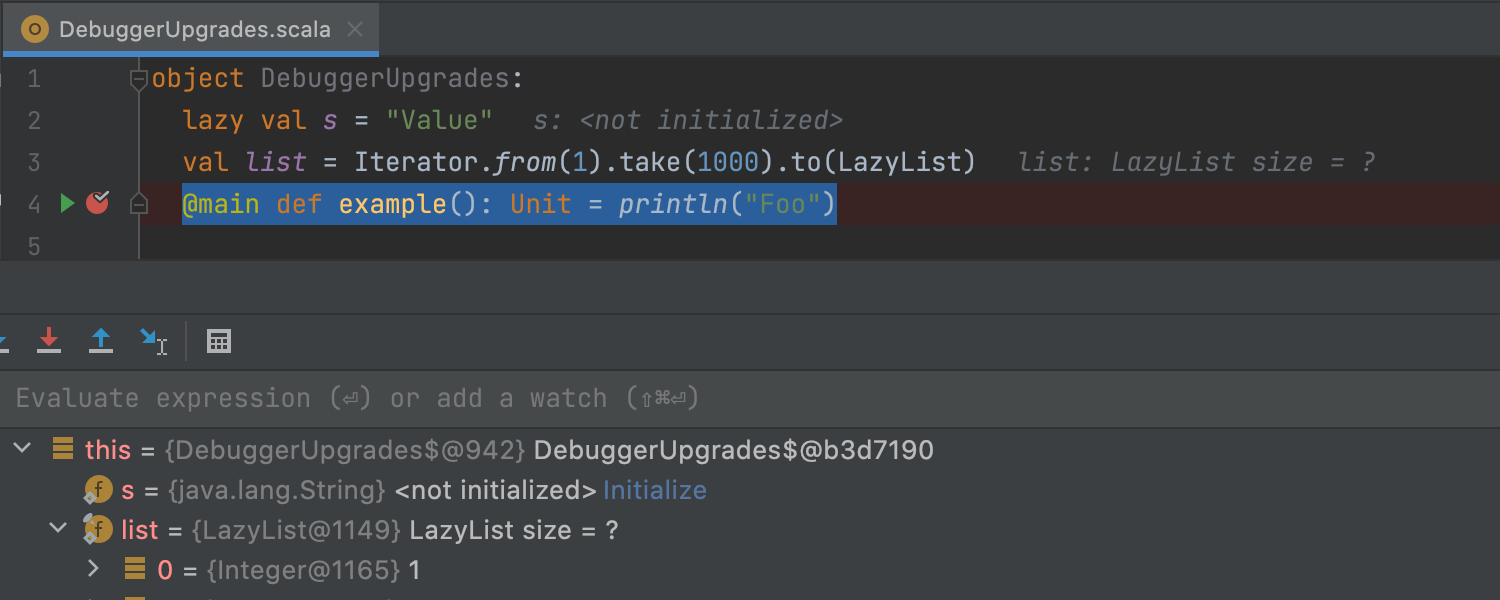Select the DebuggerUpgrades.scala editor tab

coord(194,29)
